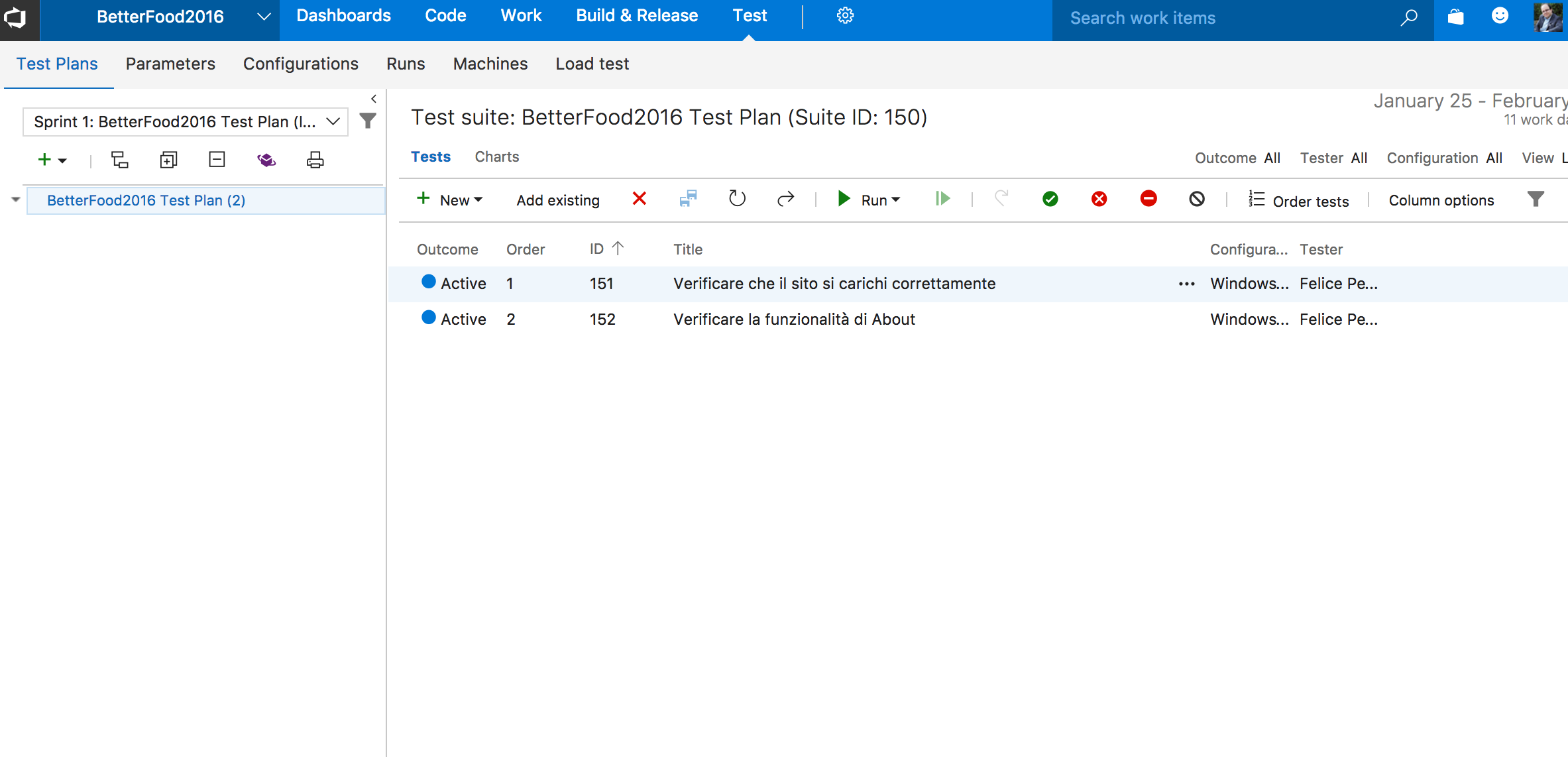Mark test not applicable icon
Screen dimensions: 1568x757
point(1197,199)
